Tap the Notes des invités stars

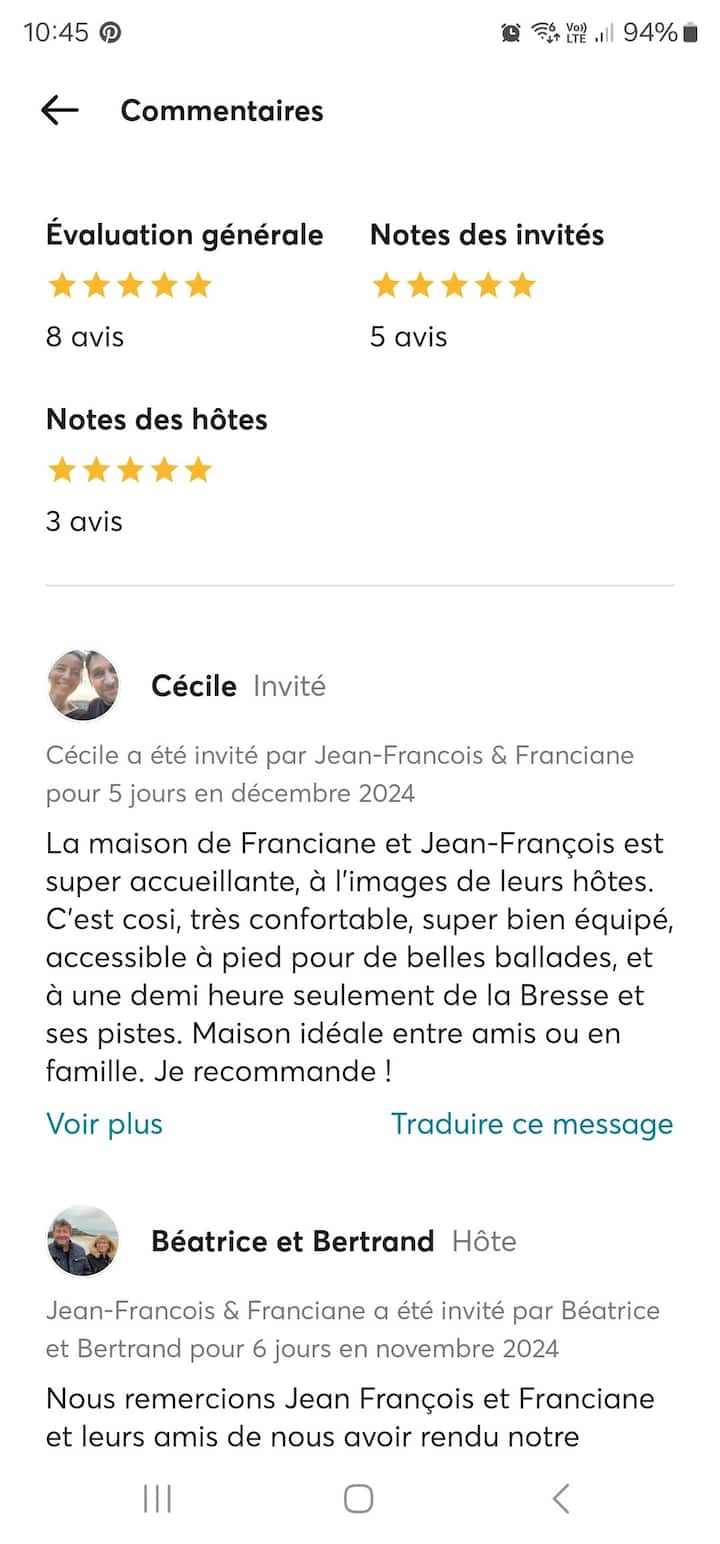454,286
